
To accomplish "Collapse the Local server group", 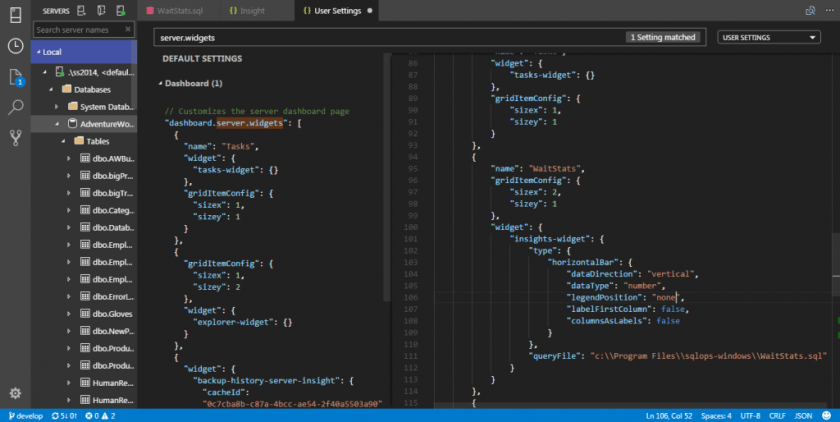I will tap(38, 52).
